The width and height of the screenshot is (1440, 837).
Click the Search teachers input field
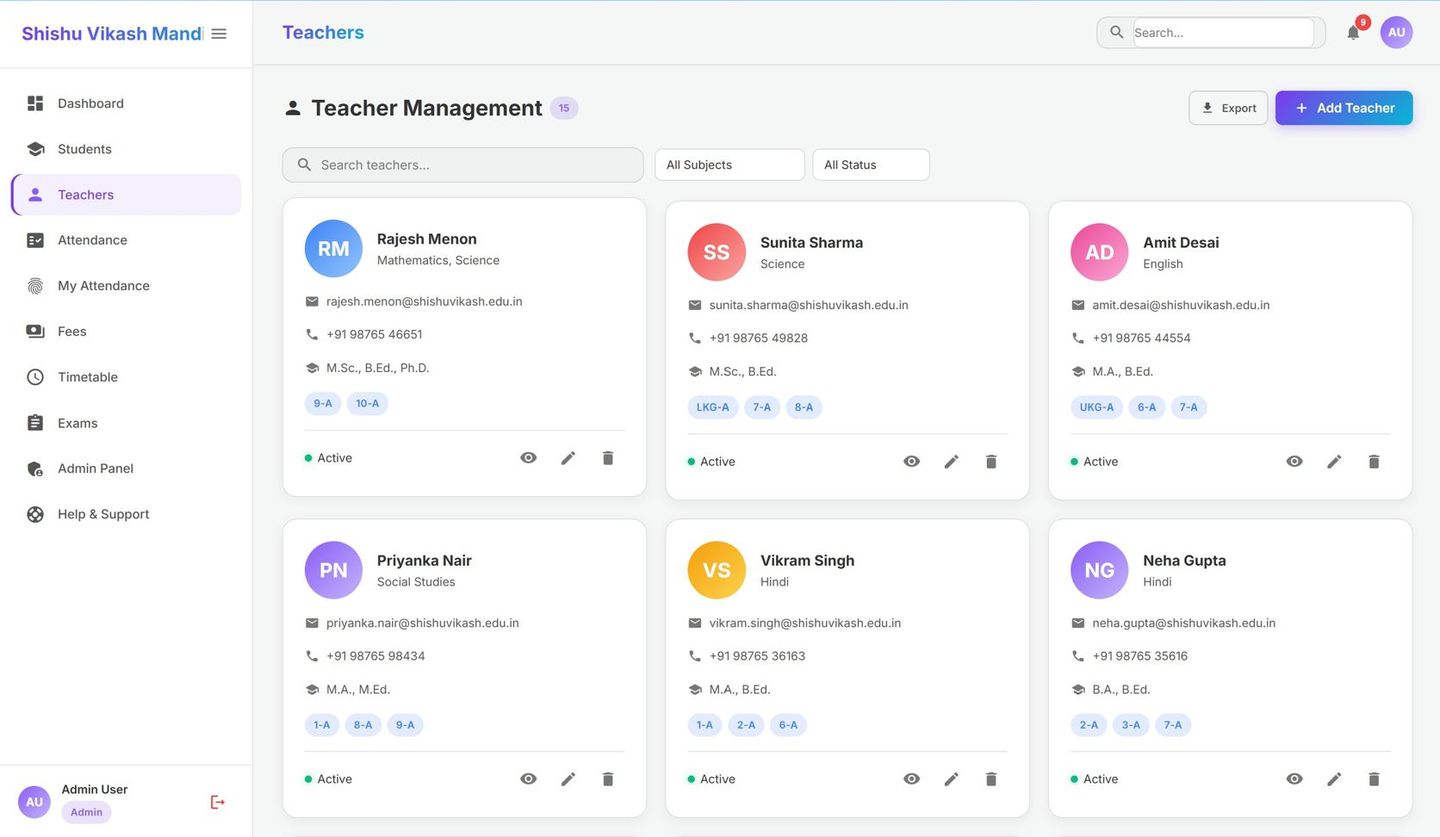(463, 165)
